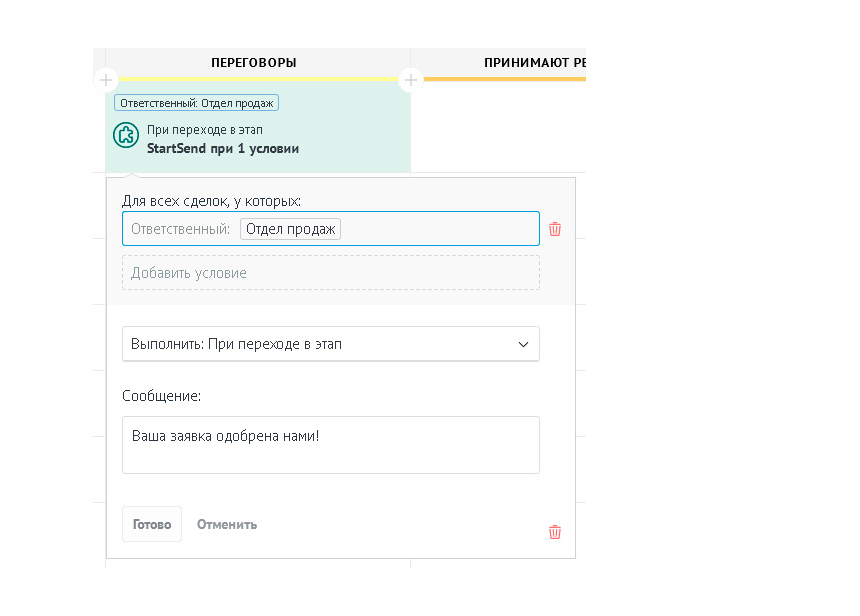Click the StartSend при 1 условии title
The image size is (860, 616).
tap(223, 148)
